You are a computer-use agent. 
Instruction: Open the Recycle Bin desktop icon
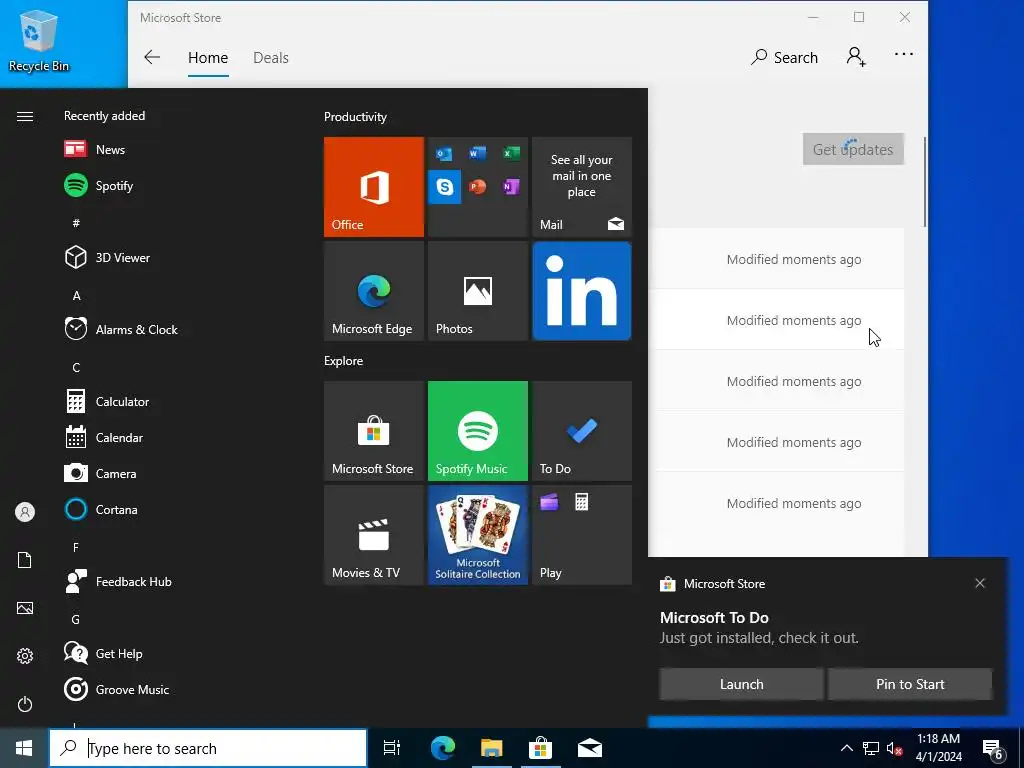(x=39, y=40)
